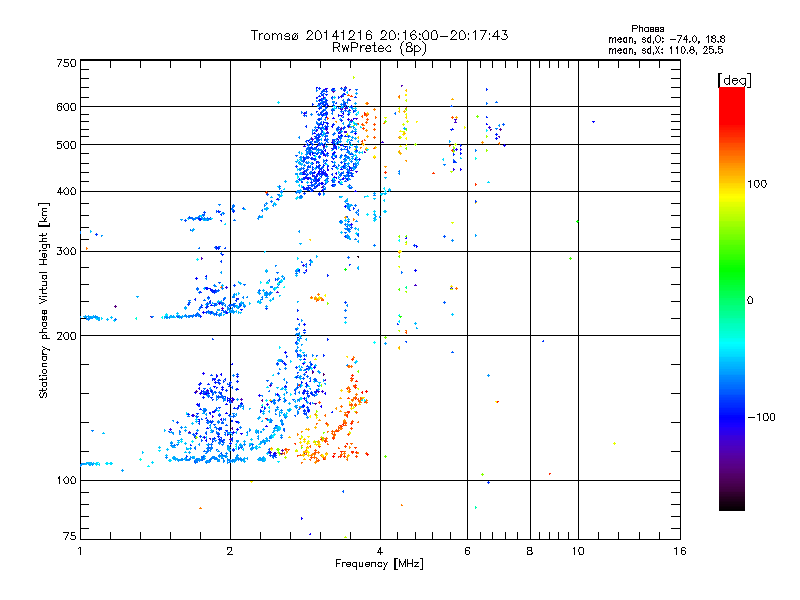Click the '[deg]' colorbar unit label

click(x=734, y=80)
